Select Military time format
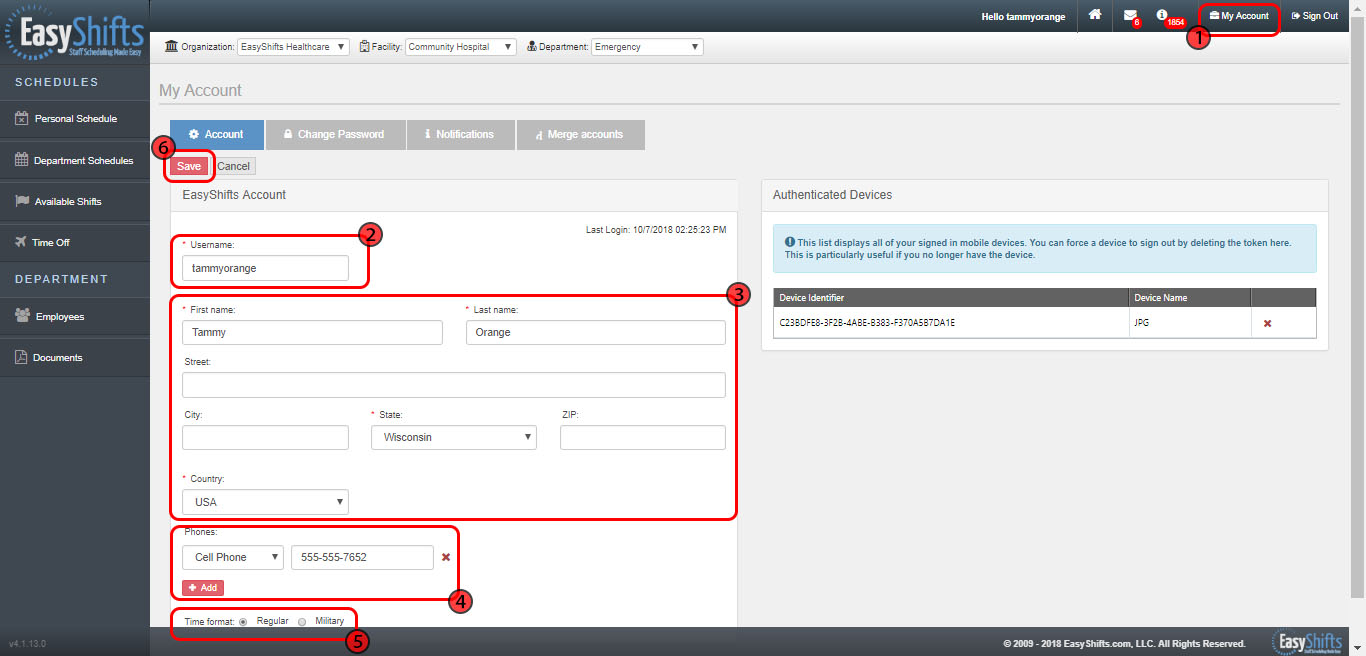 tap(302, 622)
